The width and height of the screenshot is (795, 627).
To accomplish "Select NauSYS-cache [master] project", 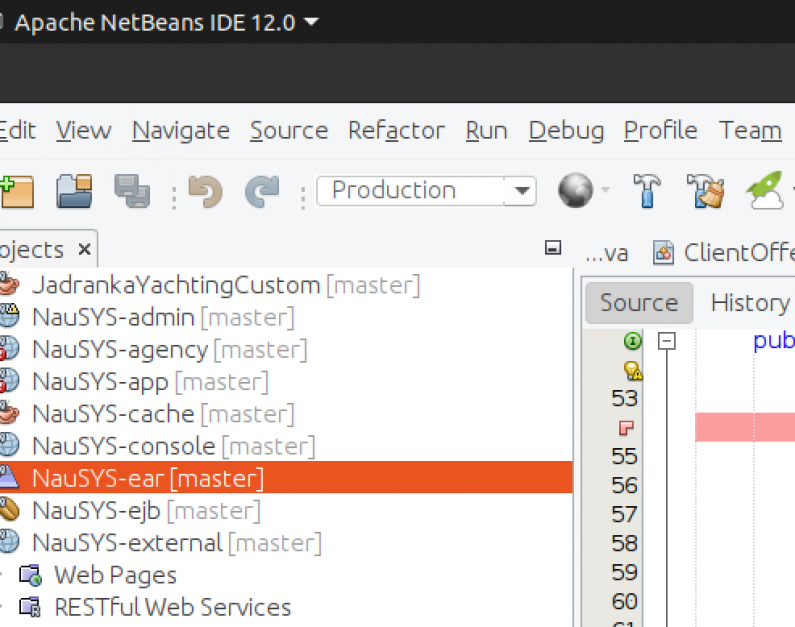I will 163,414.
